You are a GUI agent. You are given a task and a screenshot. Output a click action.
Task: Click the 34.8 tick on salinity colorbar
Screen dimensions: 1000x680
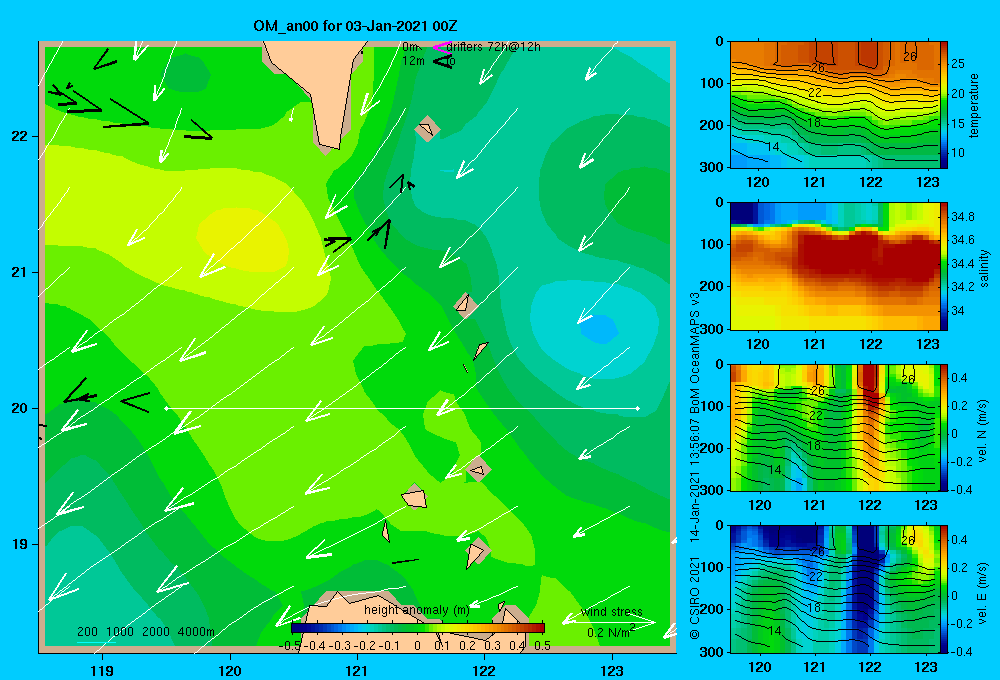pyautogui.click(x=963, y=217)
